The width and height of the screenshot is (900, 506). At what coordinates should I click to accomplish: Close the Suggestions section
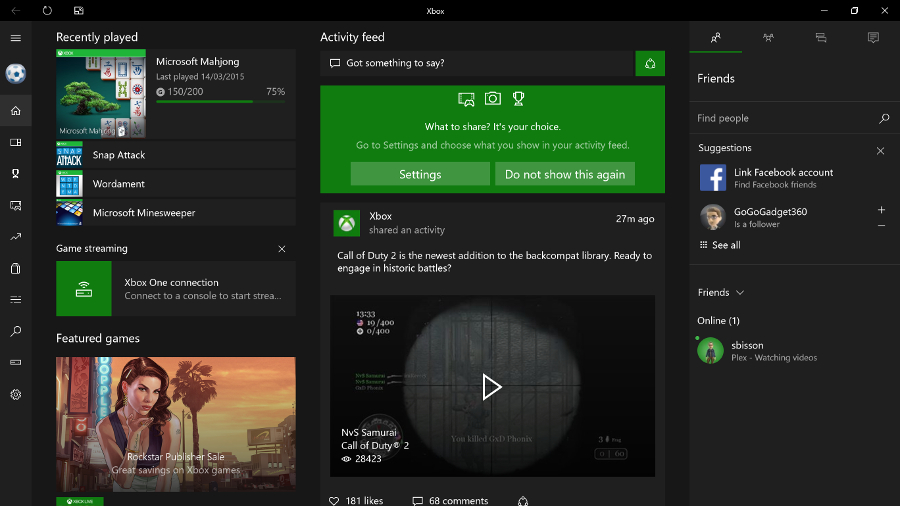pyautogui.click(x=880, y=151)
